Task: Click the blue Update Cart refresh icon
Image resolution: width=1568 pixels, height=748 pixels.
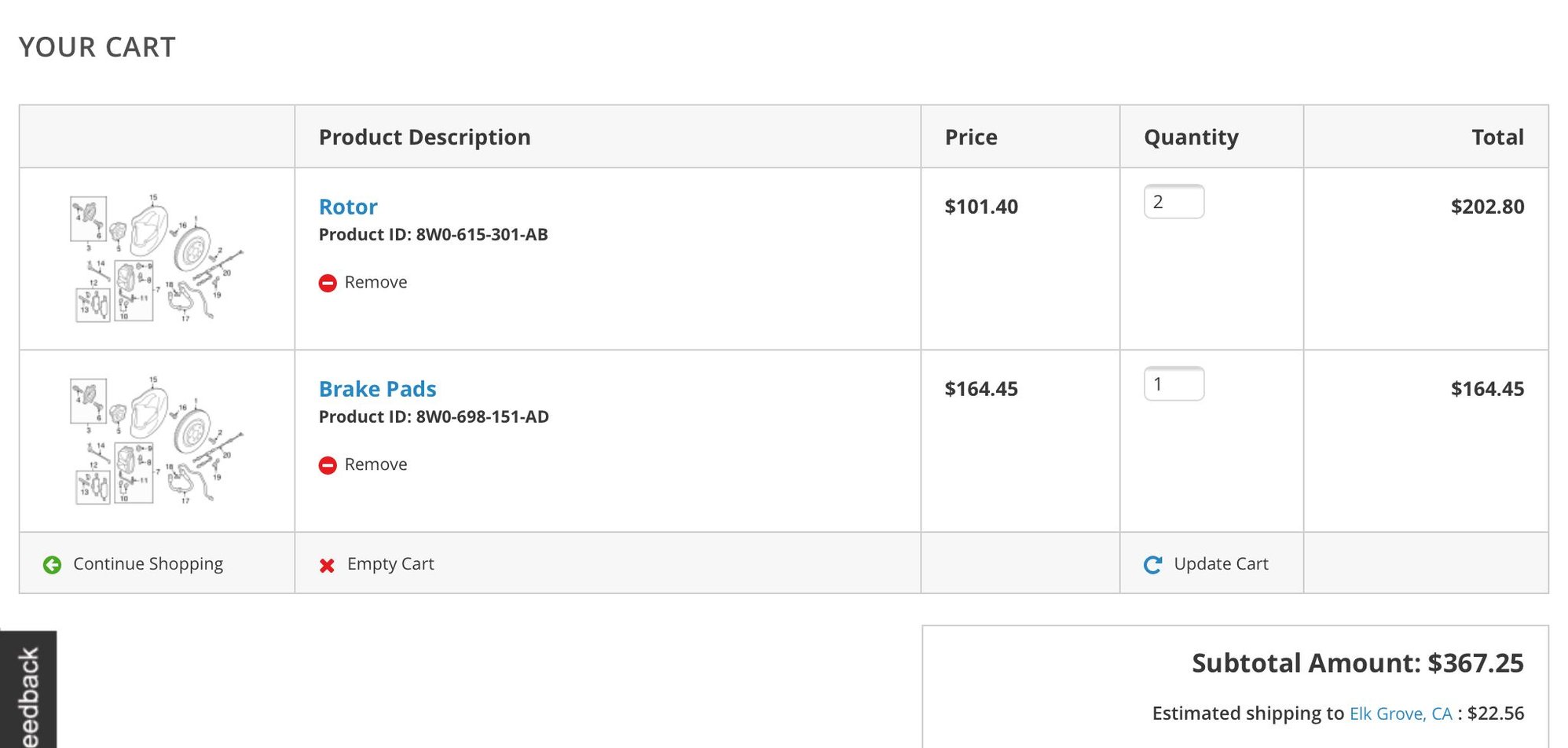Action: tap(1152, 565)
